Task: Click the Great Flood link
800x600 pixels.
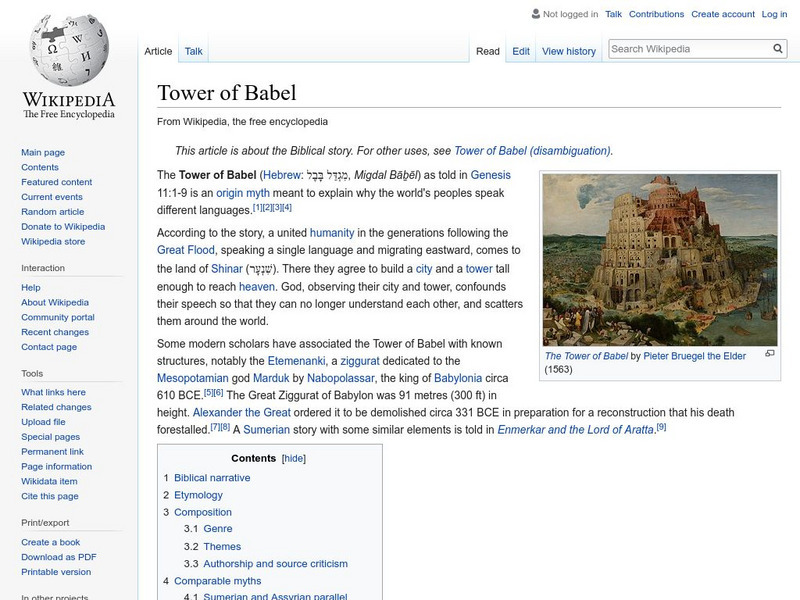Action: click(x=186, y=250)
